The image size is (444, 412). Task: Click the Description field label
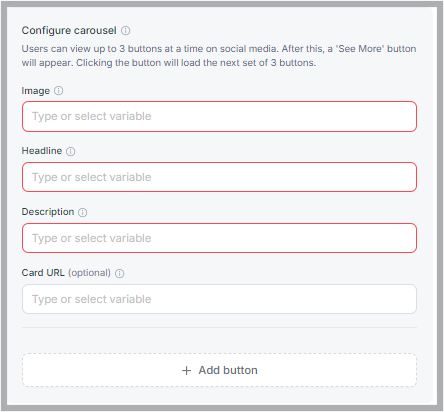[48, 212]
